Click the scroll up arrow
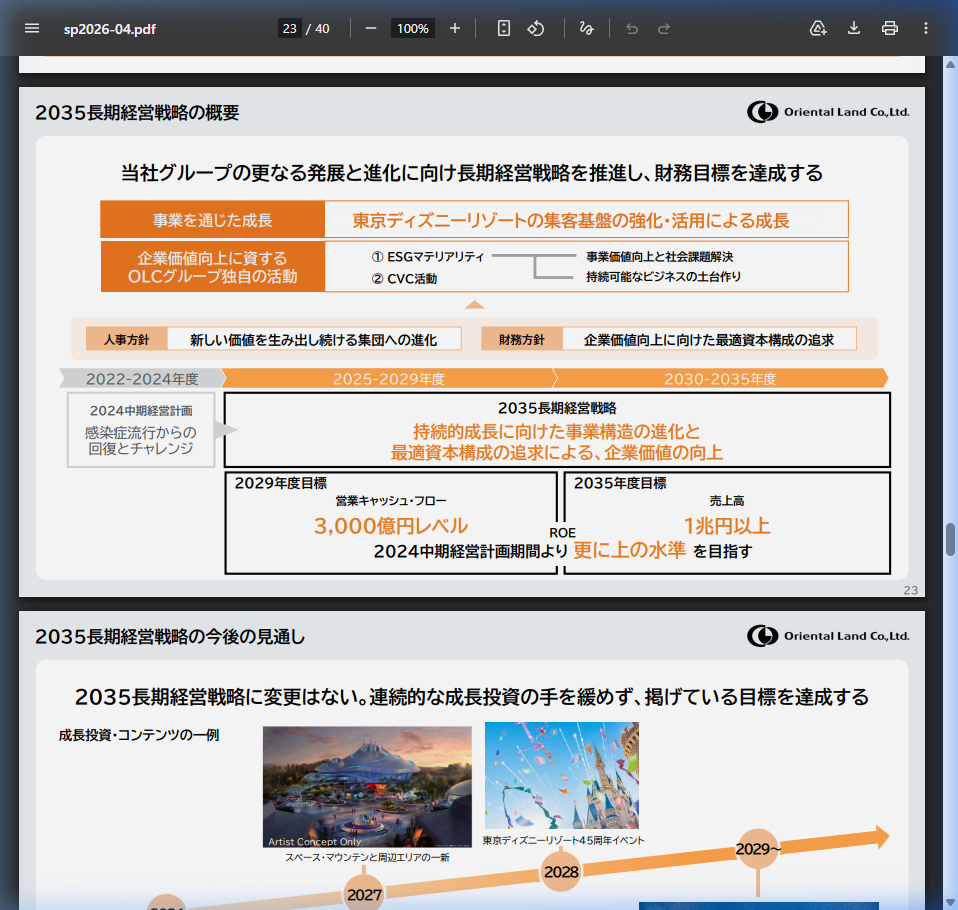This screenshot has width=958, height=910. [950, 64]
